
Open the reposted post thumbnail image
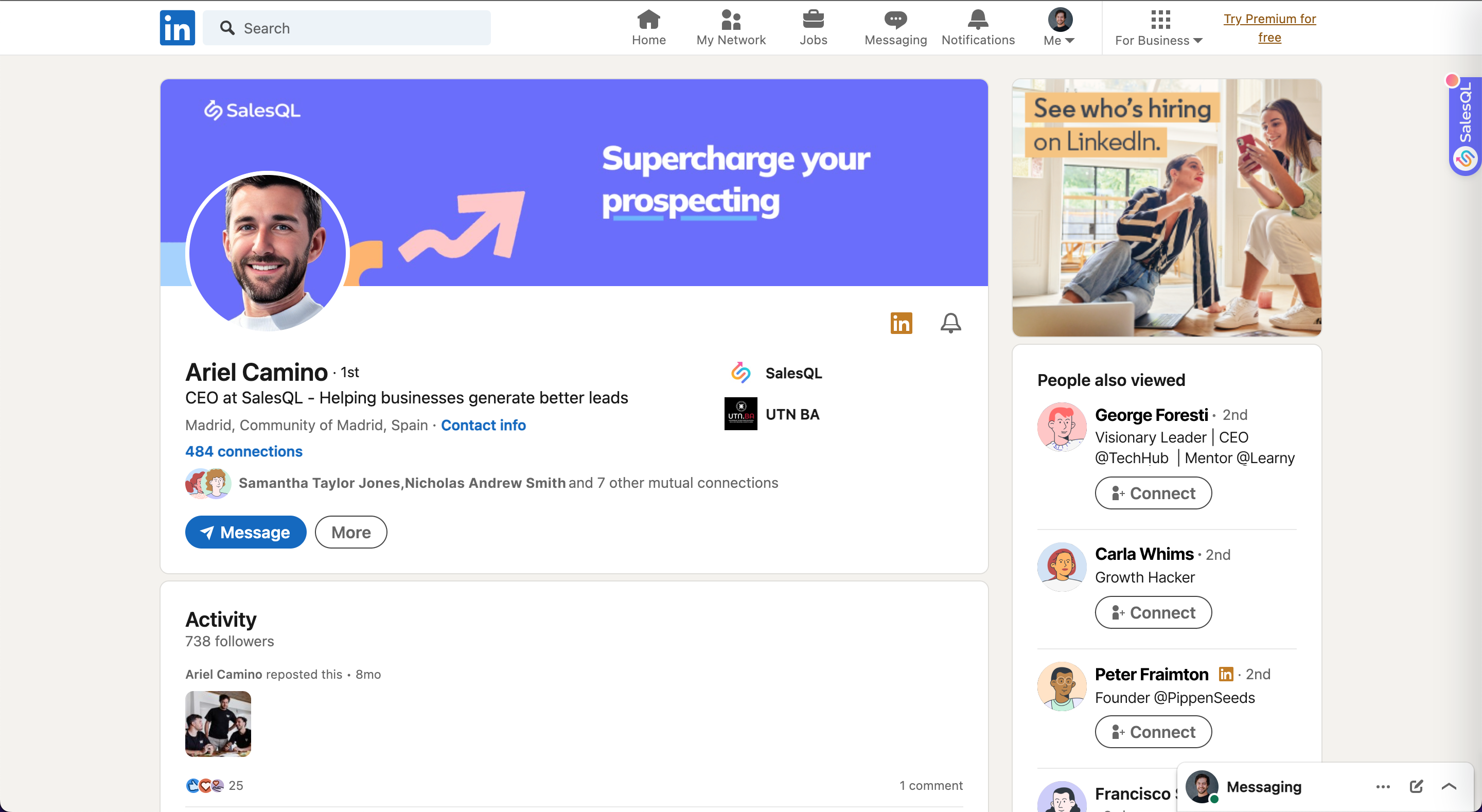[218, 724]
